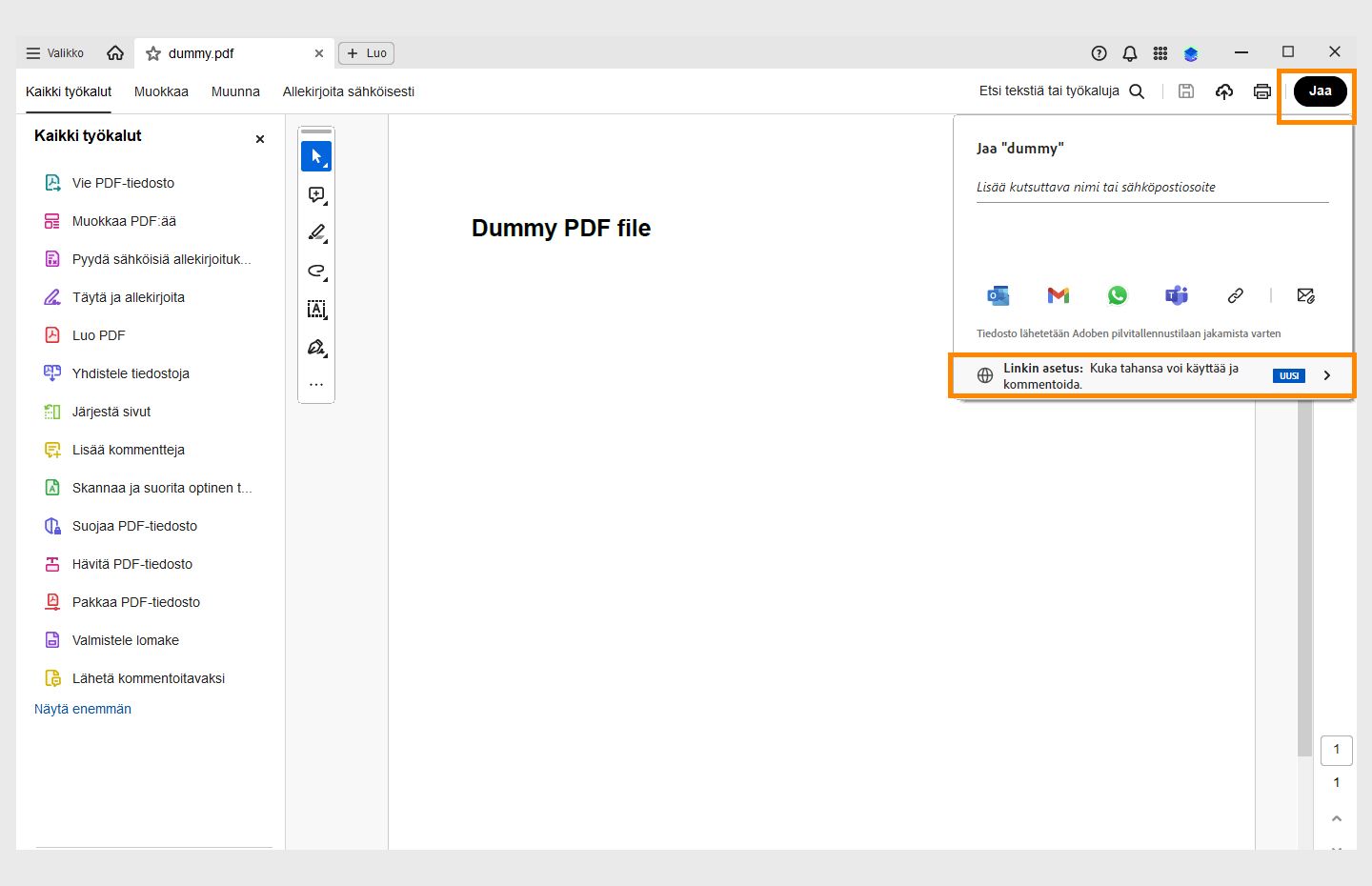Viewport: 1372px width, 886px height.
Task: Select the freehand draw loop tool
Action: [x=316, y=271]
